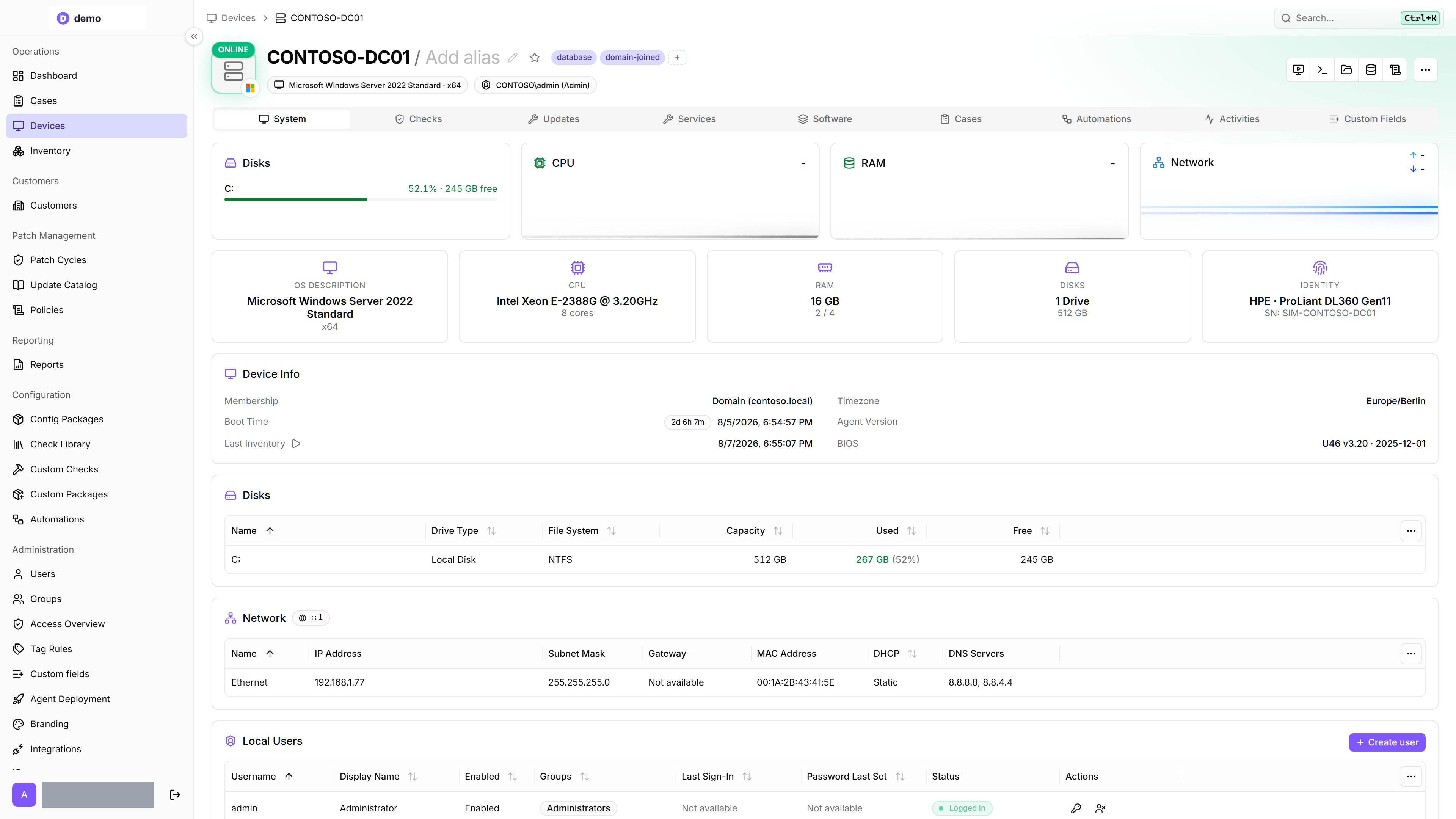Open Agent Deployment in the sidebar
The height and width of the screenshot is (819, 1456).
[x=97, y=699]
